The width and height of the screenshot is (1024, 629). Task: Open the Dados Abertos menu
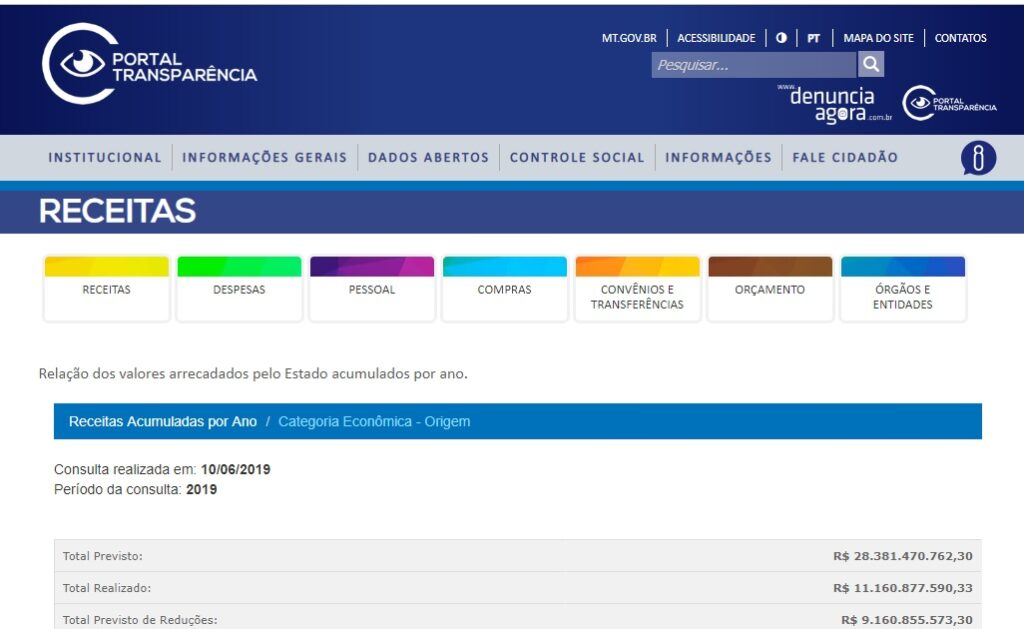(428, 157)
